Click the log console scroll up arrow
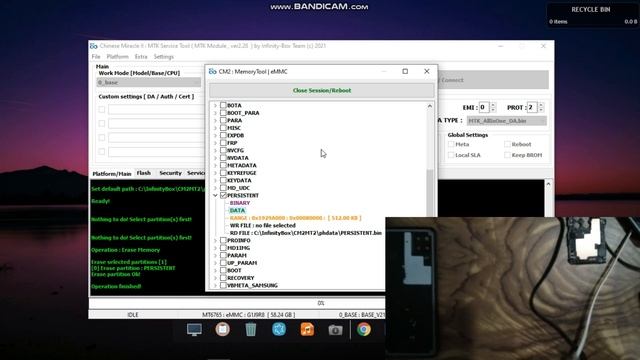 point(548,184)
